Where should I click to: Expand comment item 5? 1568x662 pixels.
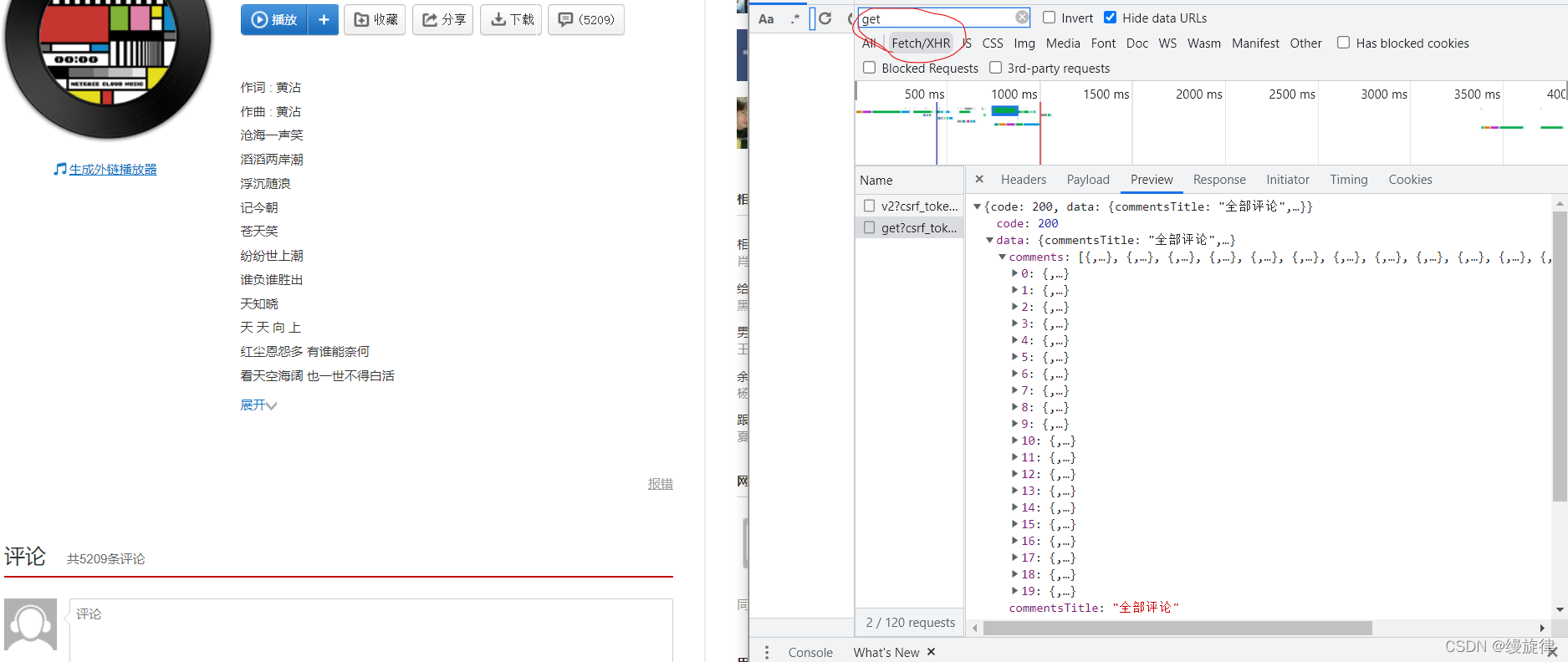point(1014,357)
